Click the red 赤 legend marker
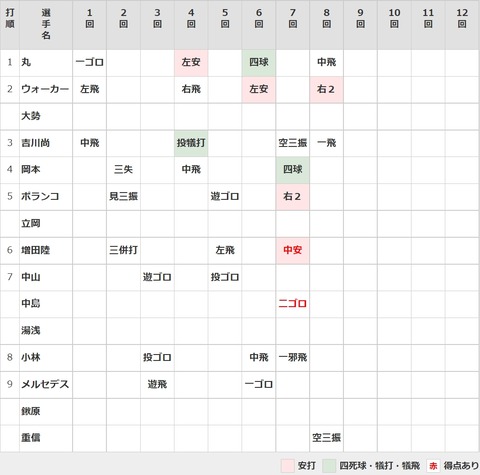This screenshot has height=475, width=480. [433, 465]
